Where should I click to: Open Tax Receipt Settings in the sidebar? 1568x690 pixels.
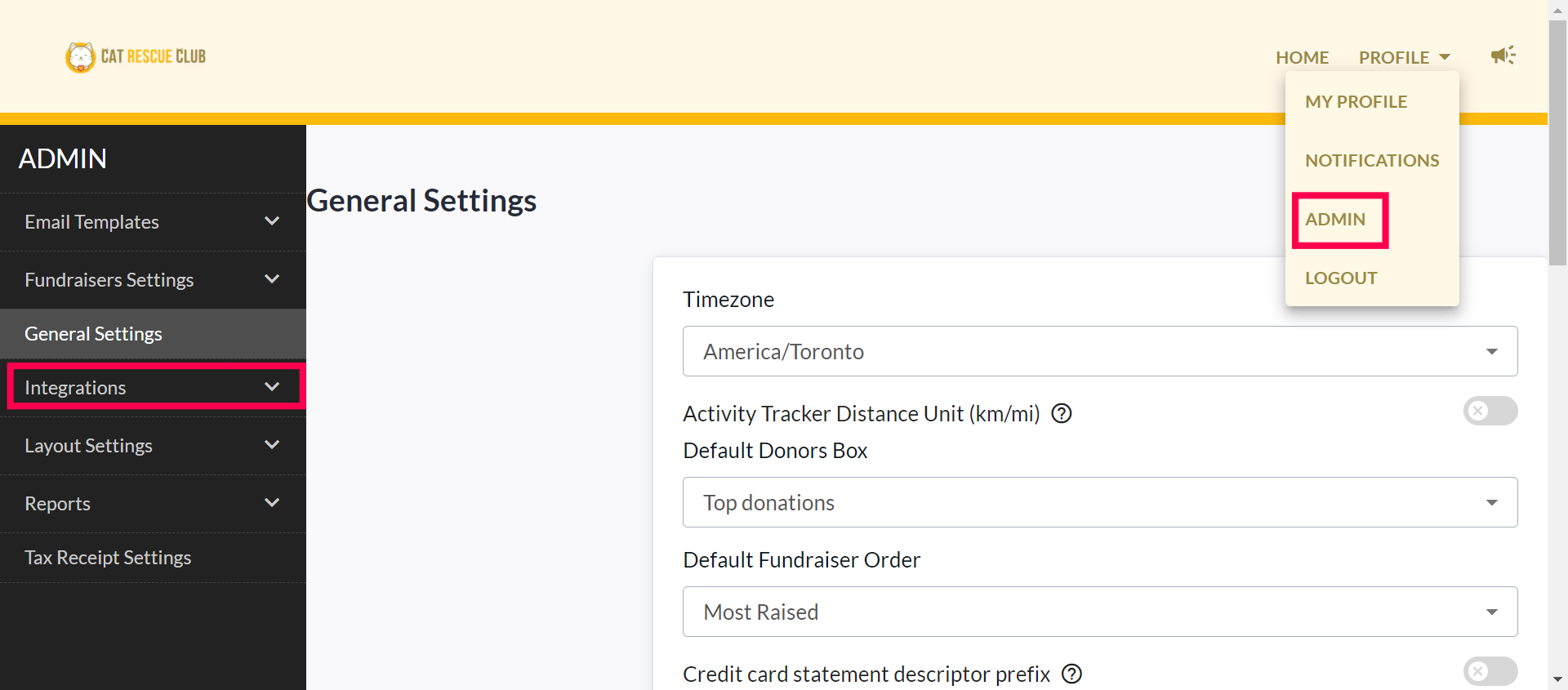click(x=108, y=557)
